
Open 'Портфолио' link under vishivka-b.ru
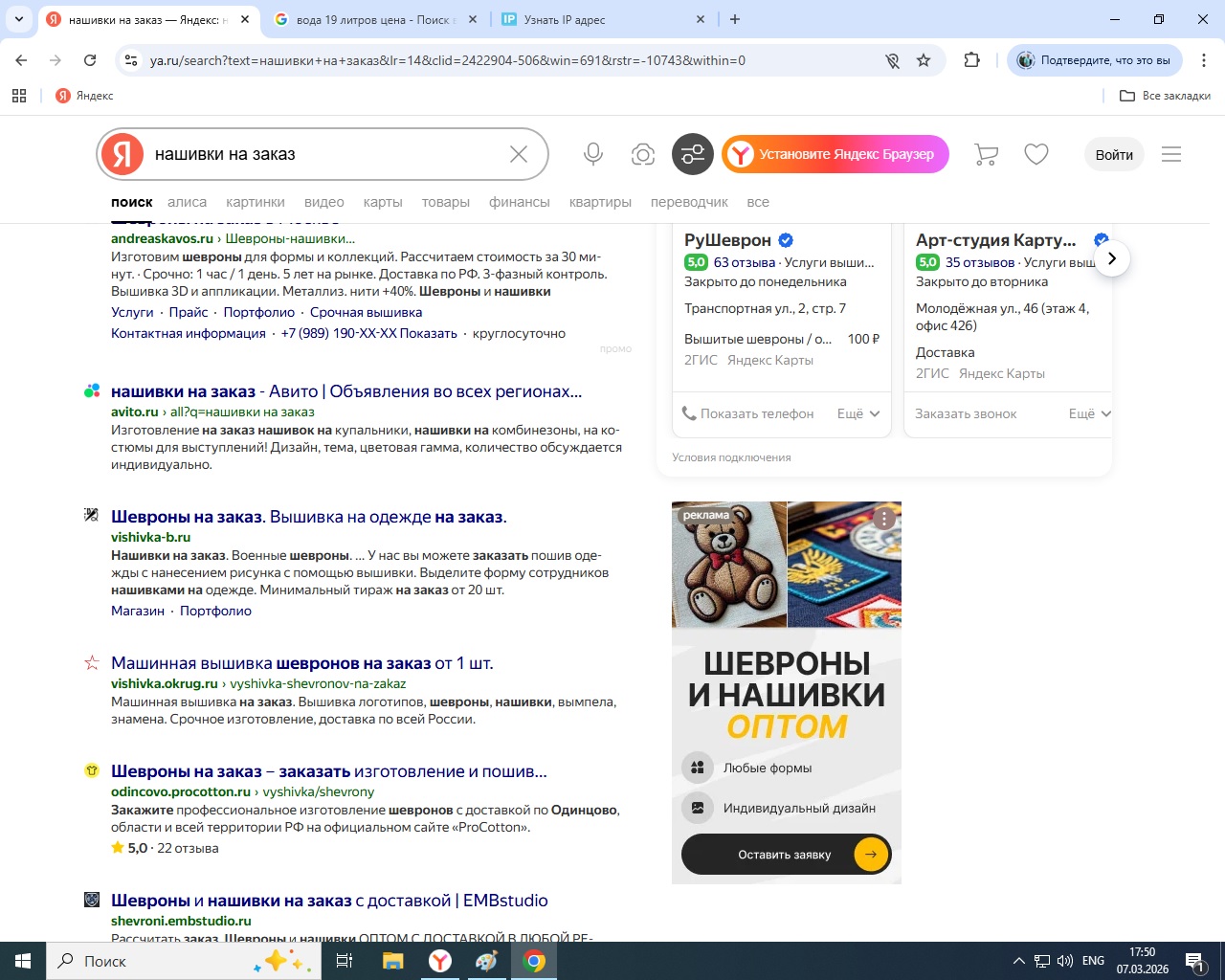[x=215, y=611]
